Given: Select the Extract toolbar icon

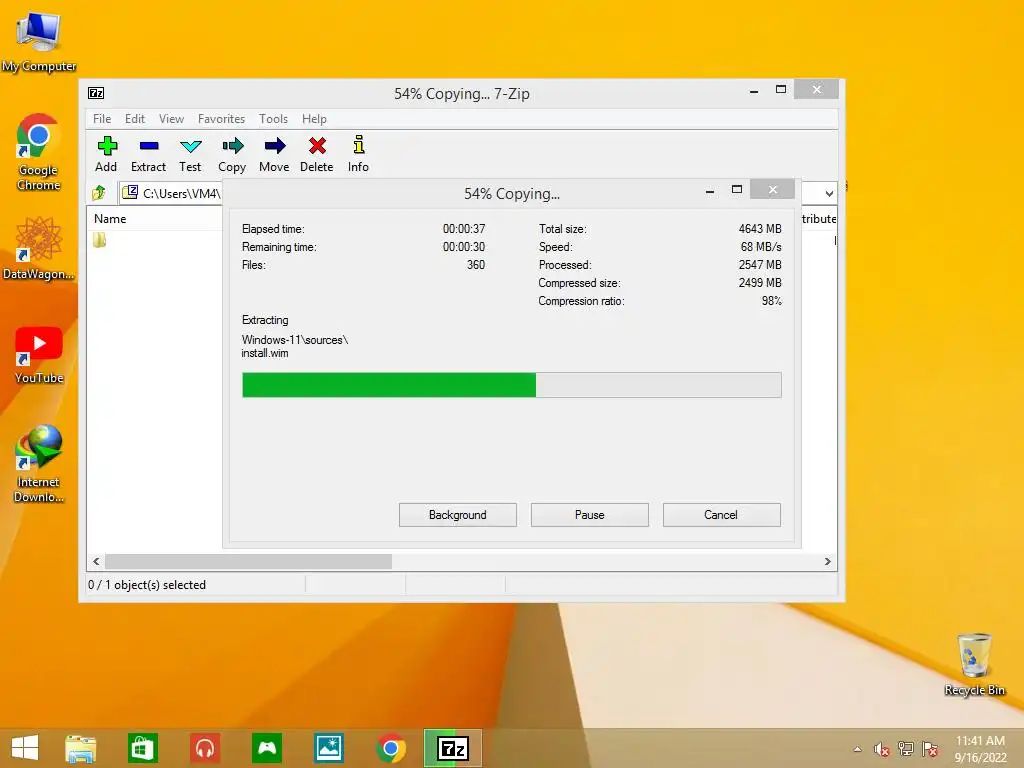Looking at the screenshot, I should pos(149,146).
